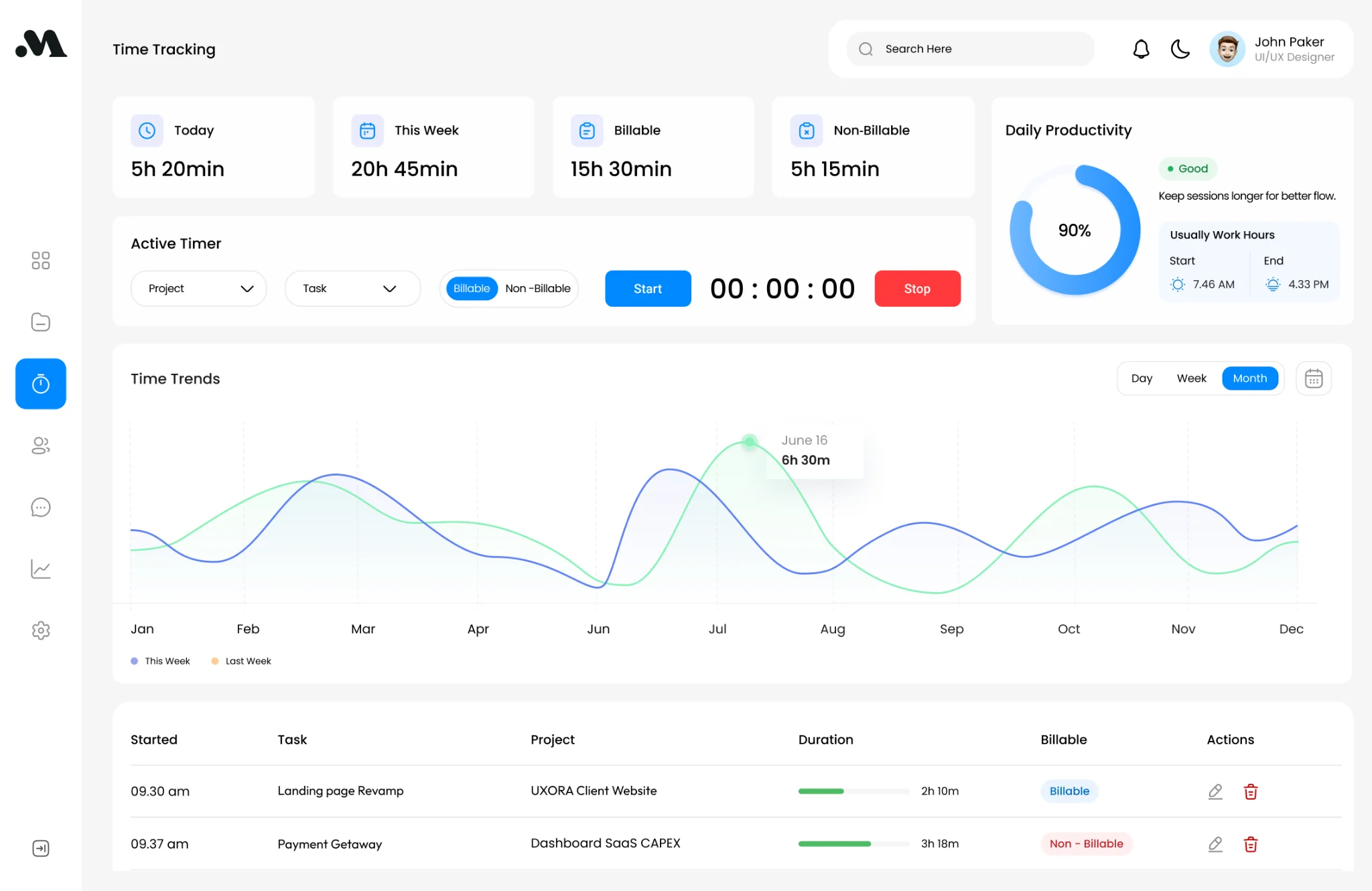Image resolution: width=1372 pixels, height=891 pixels.
Task: Click the Search Here input field
Action: click(x=970, y=49)
